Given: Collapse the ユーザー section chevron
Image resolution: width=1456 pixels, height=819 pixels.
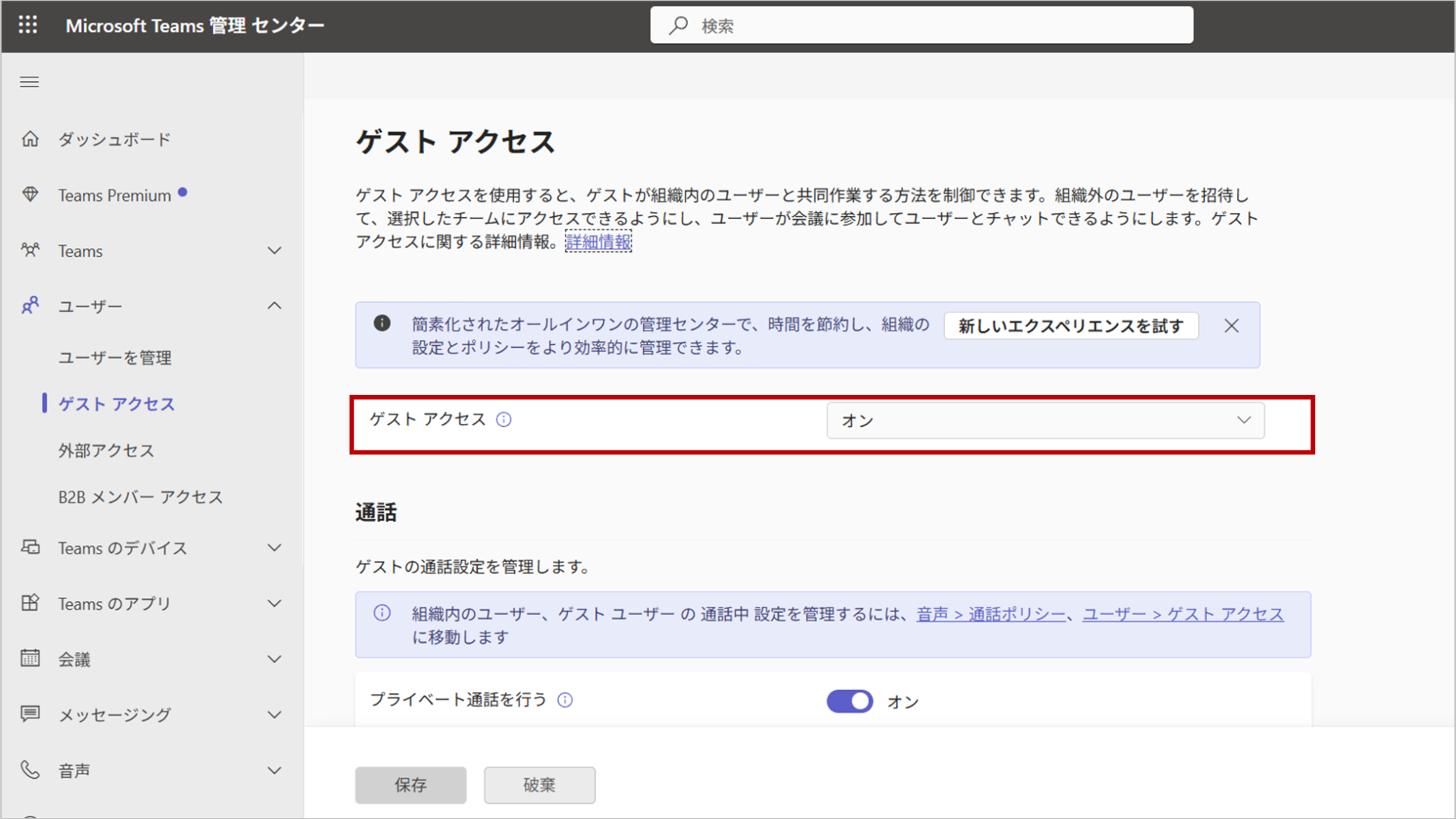Looking at the screenshot, I should click(275, 306).
